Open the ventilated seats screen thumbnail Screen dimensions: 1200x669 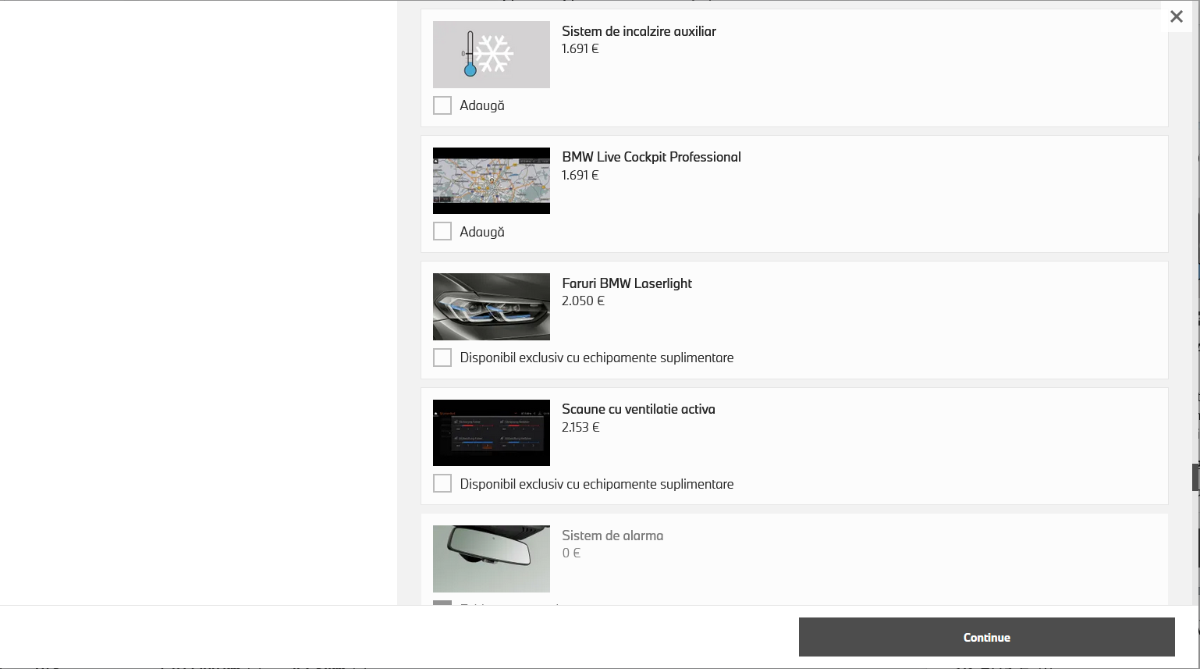pyautogui.click(x=491, y=433)
